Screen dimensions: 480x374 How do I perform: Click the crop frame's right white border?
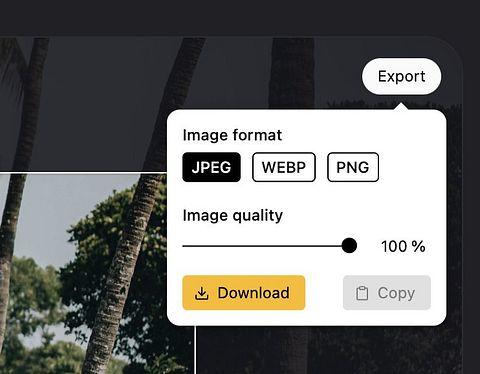click(195, 350)
